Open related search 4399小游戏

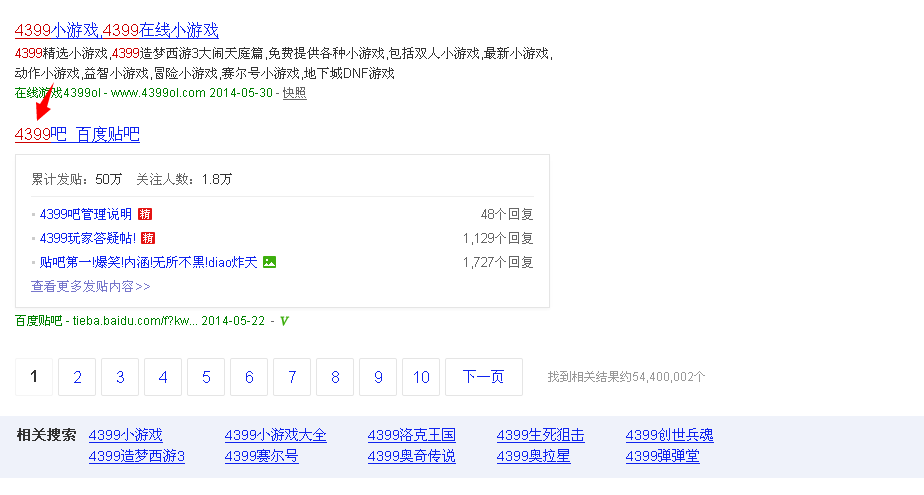tap(126, 435)
